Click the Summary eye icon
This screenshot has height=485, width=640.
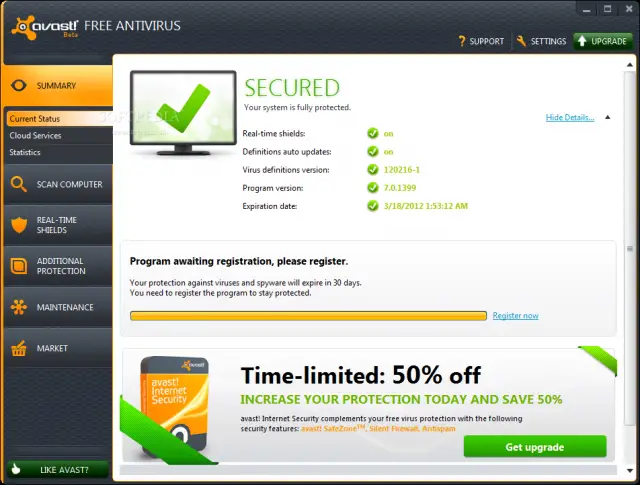pos(19,85)
